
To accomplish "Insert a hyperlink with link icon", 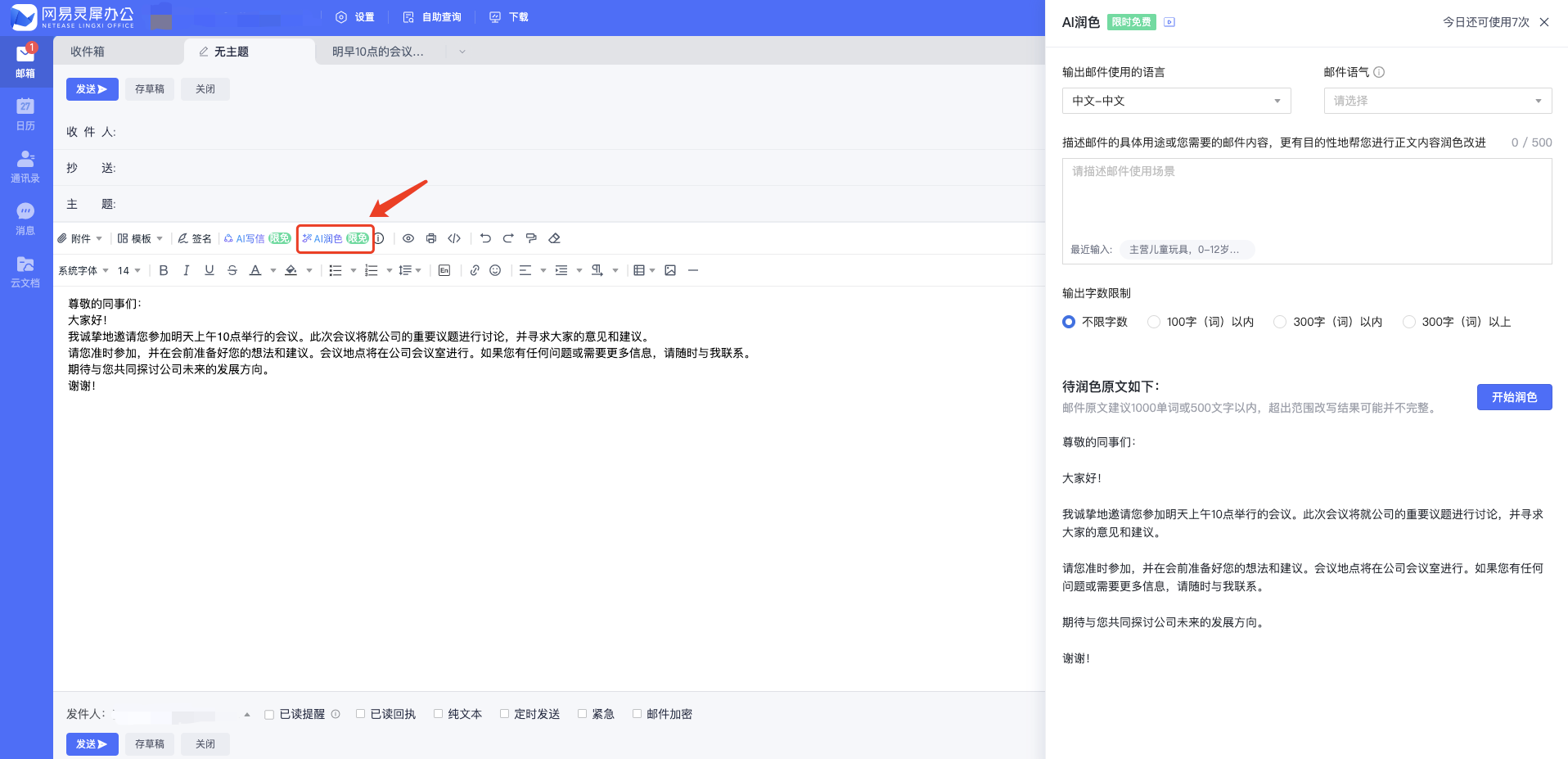I will (475, 270).
